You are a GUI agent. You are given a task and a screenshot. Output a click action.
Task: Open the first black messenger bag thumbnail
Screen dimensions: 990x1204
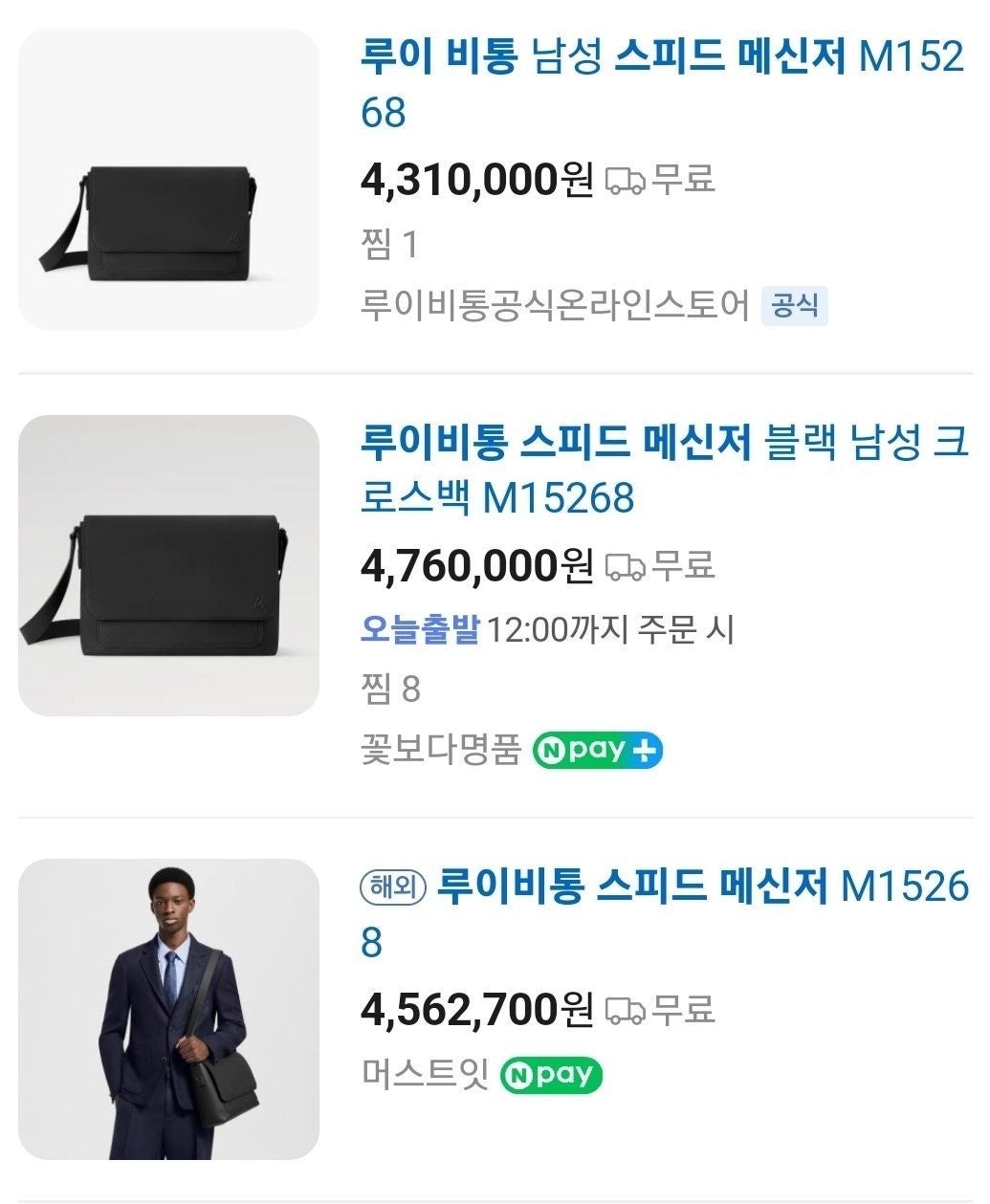tap(168, 180)
